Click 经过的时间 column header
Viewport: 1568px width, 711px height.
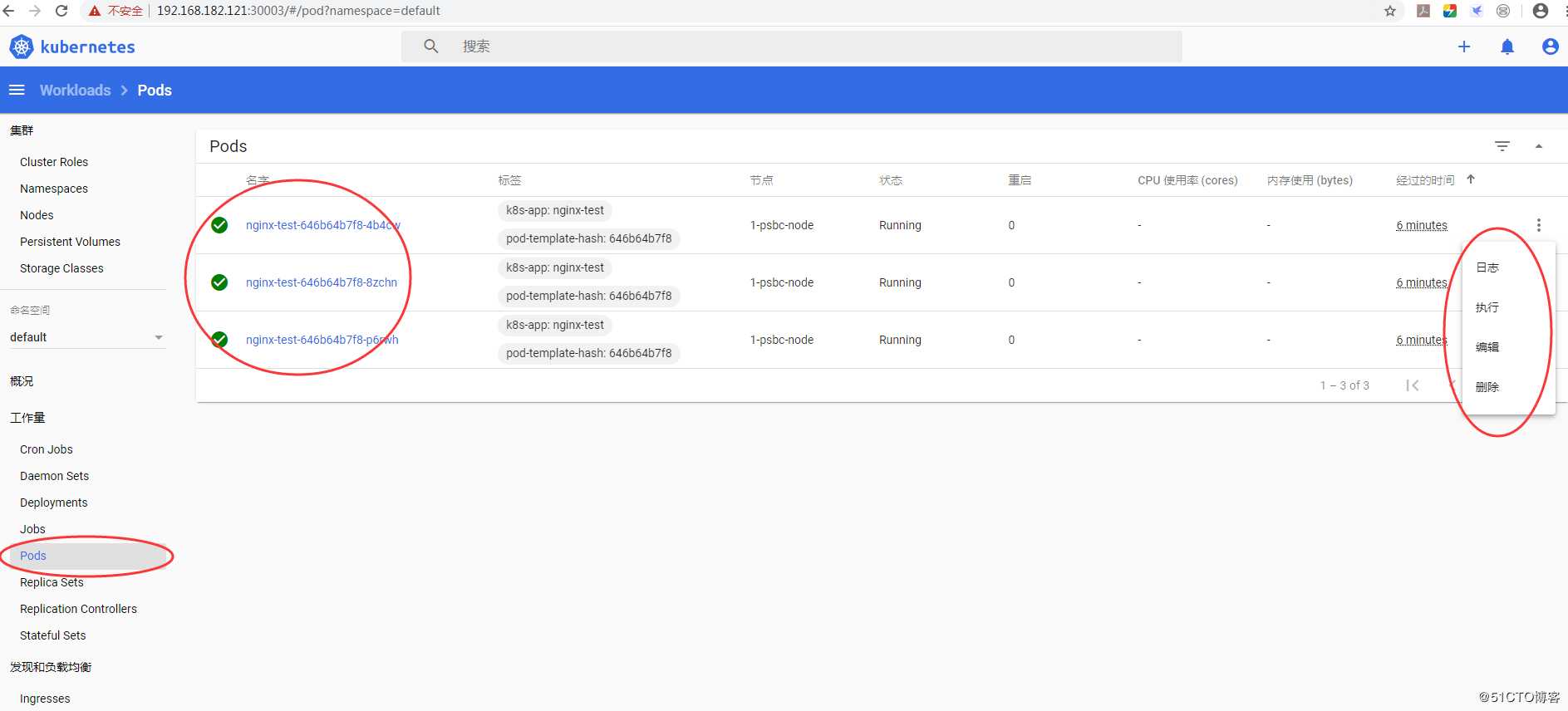[x=1425, y=180]
